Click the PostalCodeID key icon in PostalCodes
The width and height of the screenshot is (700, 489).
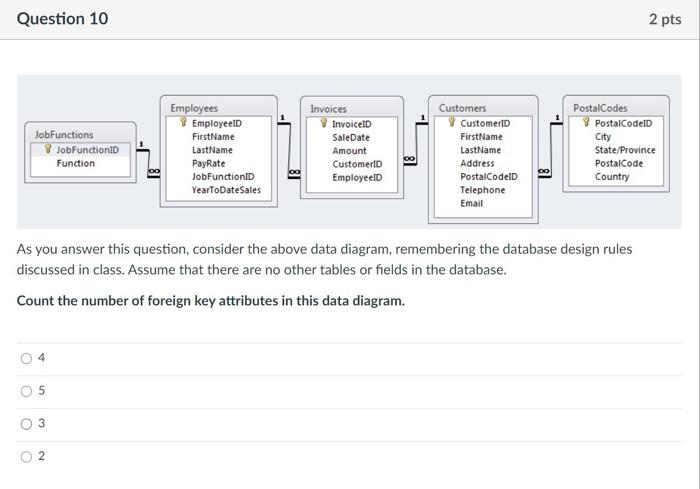[586, 122]
